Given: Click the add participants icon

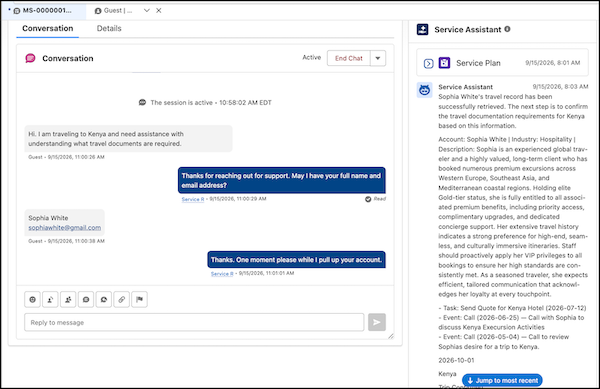Looking at the screenshot, I should 68,299.
